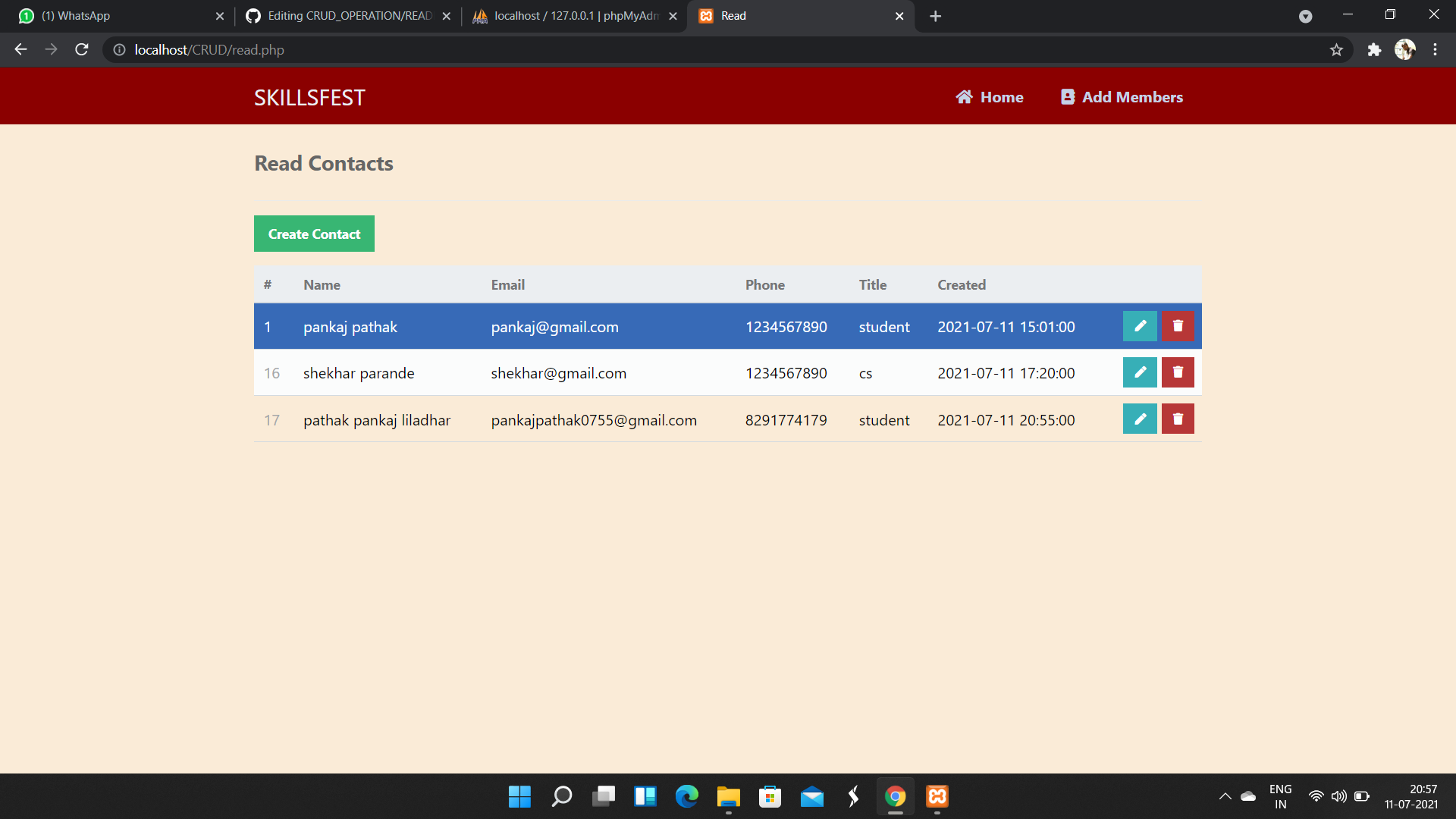Delete shekhar parande row via trash icon
The height and width of the screenshot is (819, 1456).
(1178, 372)
